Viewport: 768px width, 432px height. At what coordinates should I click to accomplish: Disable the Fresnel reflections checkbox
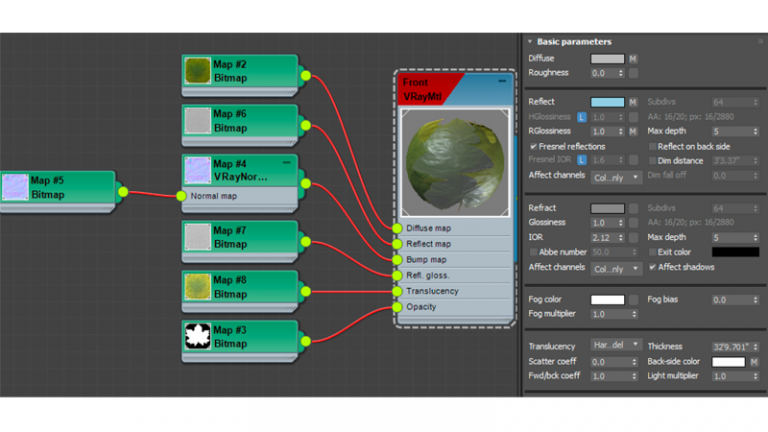[533, 146]
